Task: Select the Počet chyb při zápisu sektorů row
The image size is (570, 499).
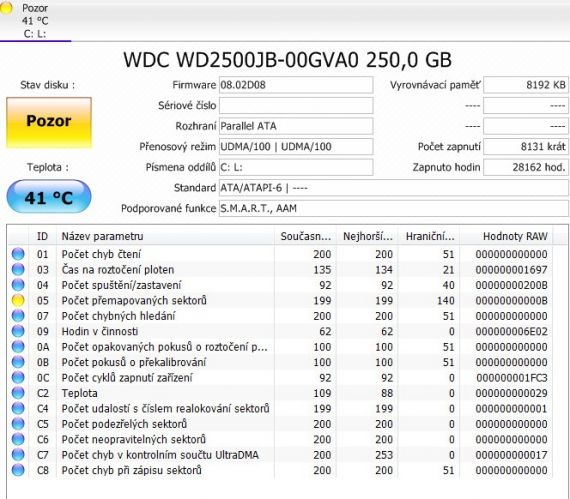Action: click(x=131, y=470)
